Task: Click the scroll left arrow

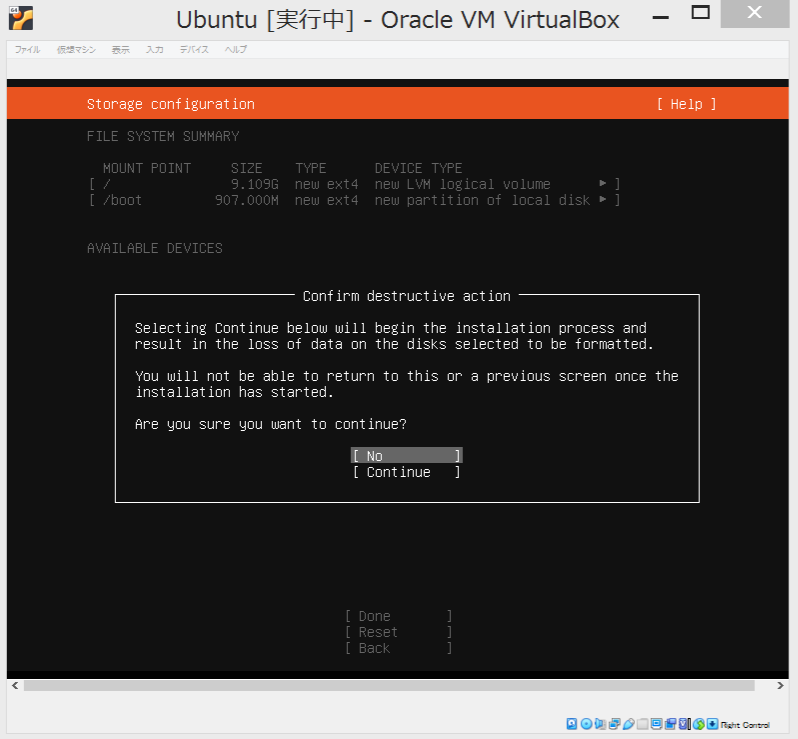Action: tap(15, 686)
